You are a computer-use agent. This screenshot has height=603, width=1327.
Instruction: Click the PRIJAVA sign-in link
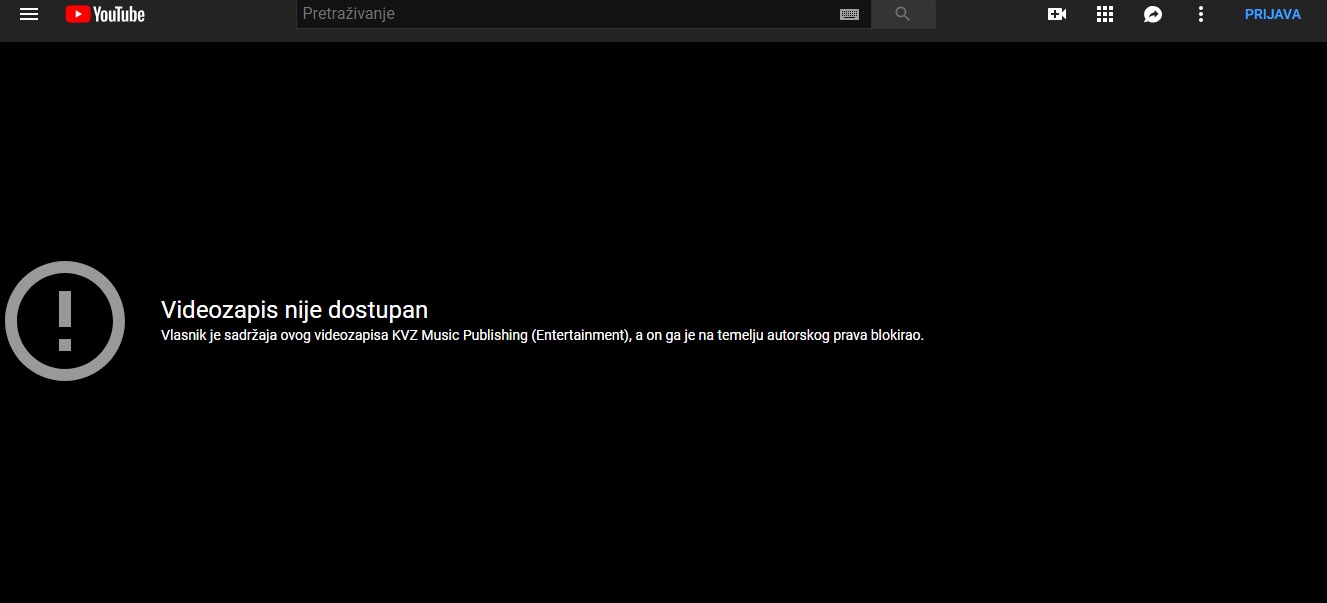(x=1272, y=14)
